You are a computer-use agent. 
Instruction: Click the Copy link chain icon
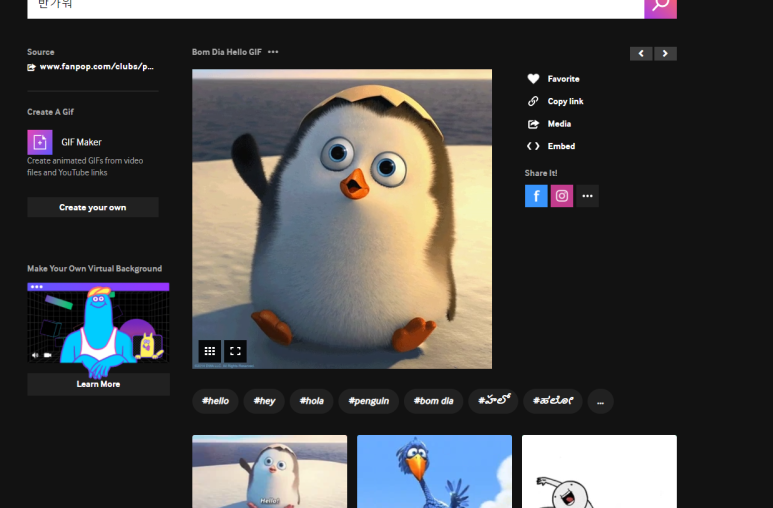(x=533, y=101)
